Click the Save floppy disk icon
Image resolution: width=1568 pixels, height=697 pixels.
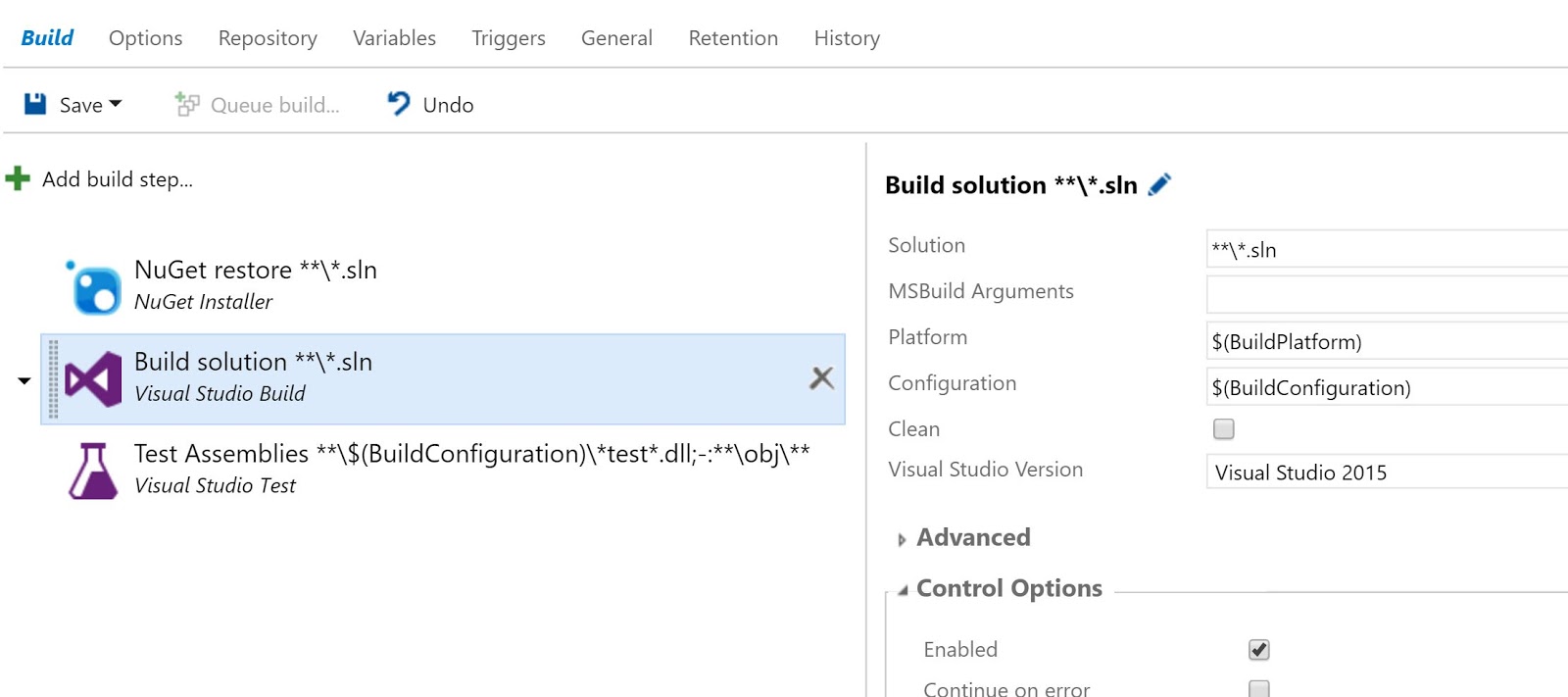[x=35, y=104]
